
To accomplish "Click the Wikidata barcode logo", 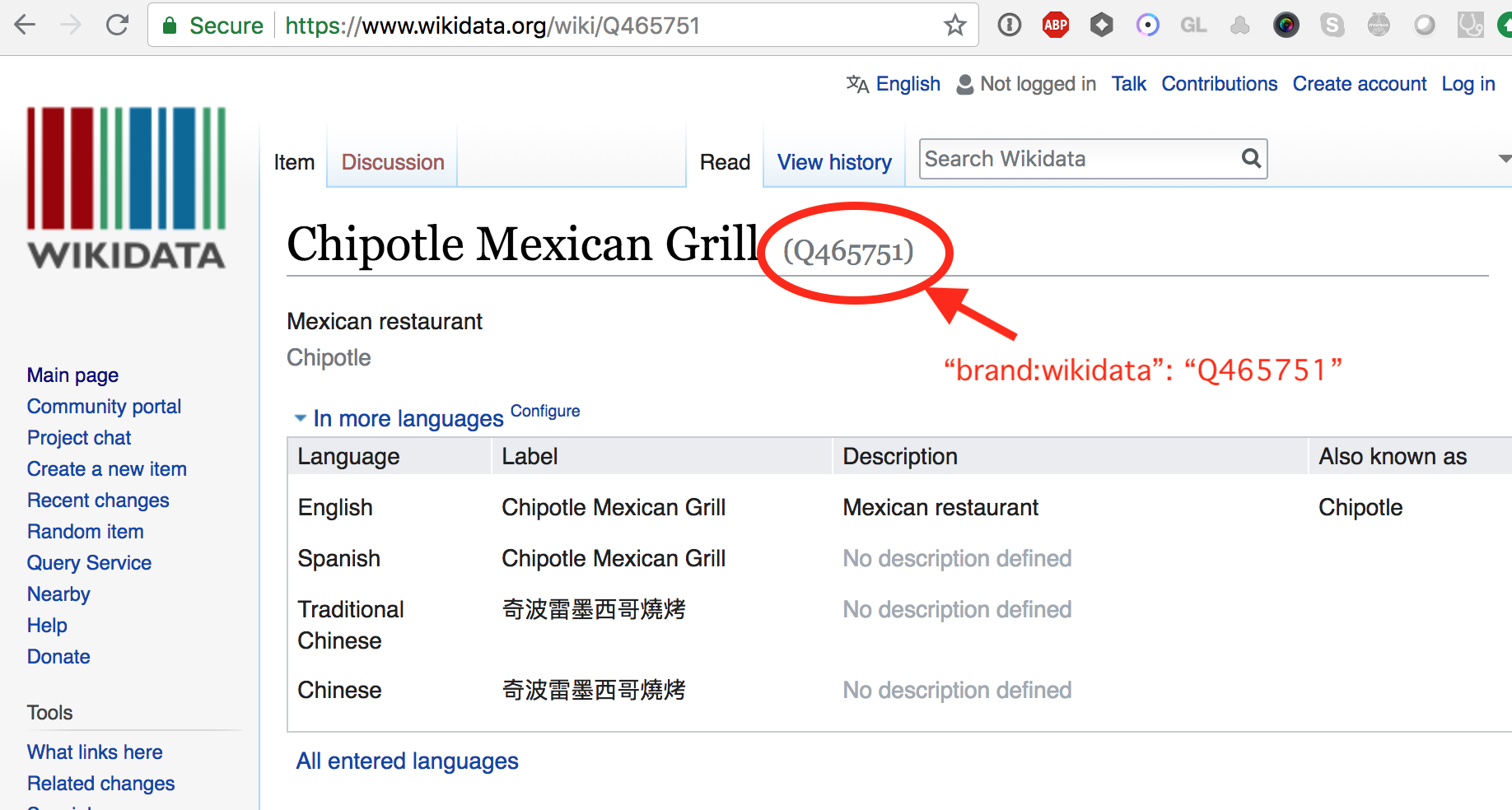I will pos(126,188).
